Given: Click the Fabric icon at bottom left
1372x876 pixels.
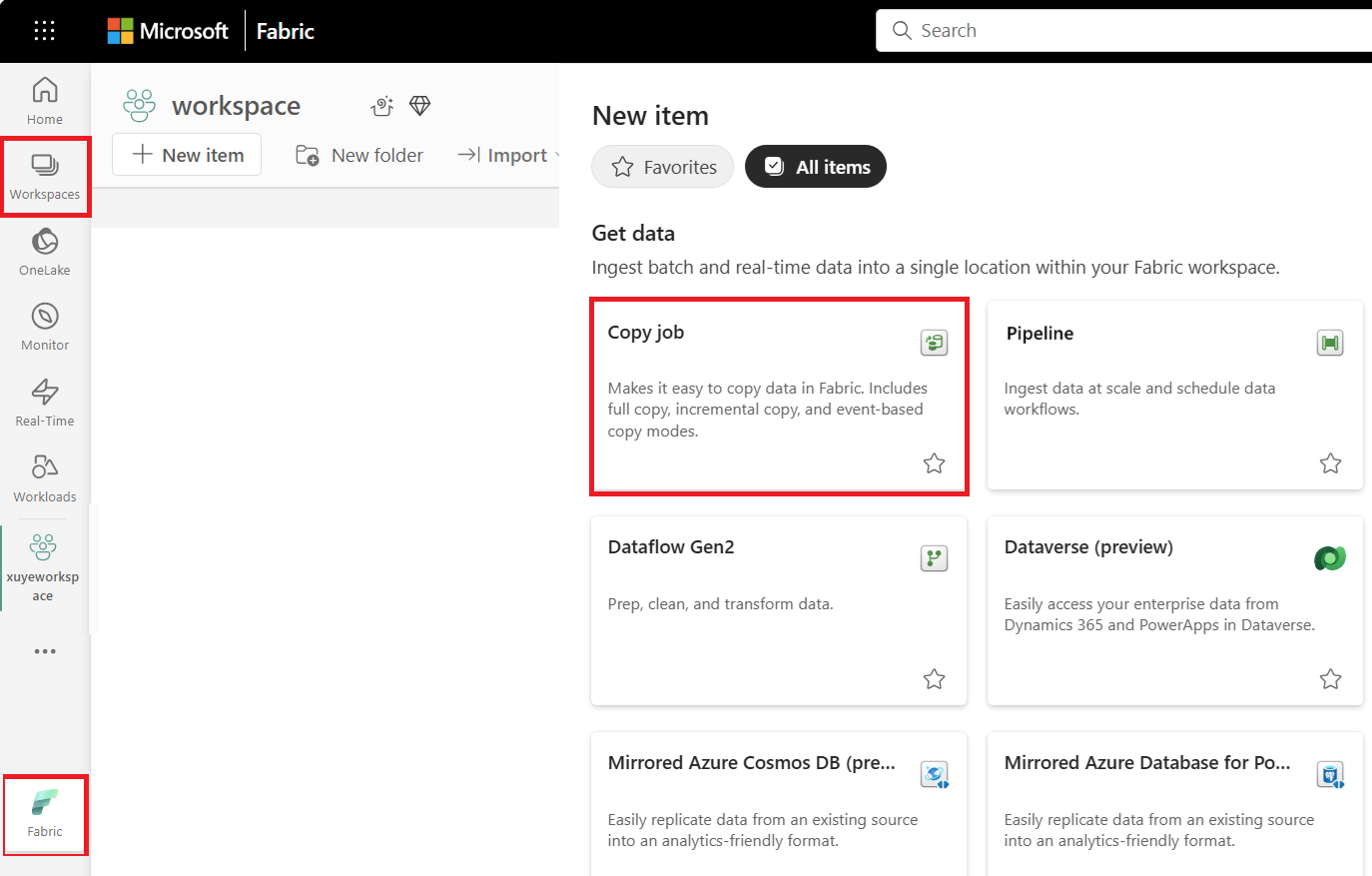Looking at the screenshot, I should (44, 812).
